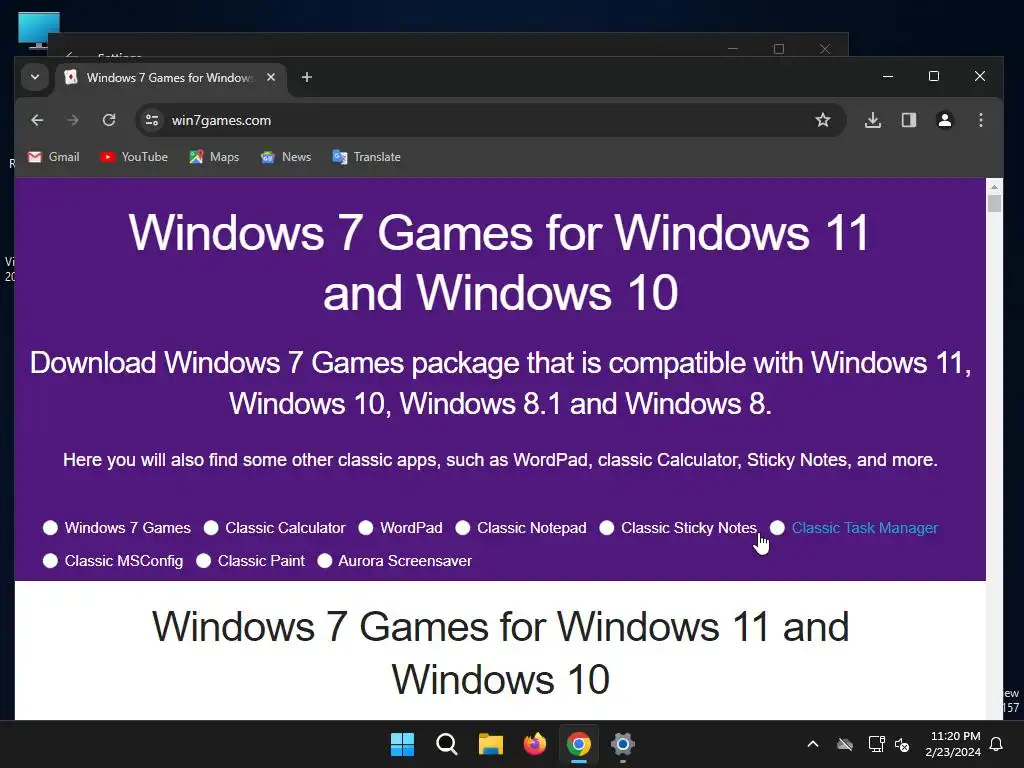The image size is (1024, 768).
Task: Toggle the Chrome side panel
Action: click(908, 120)
